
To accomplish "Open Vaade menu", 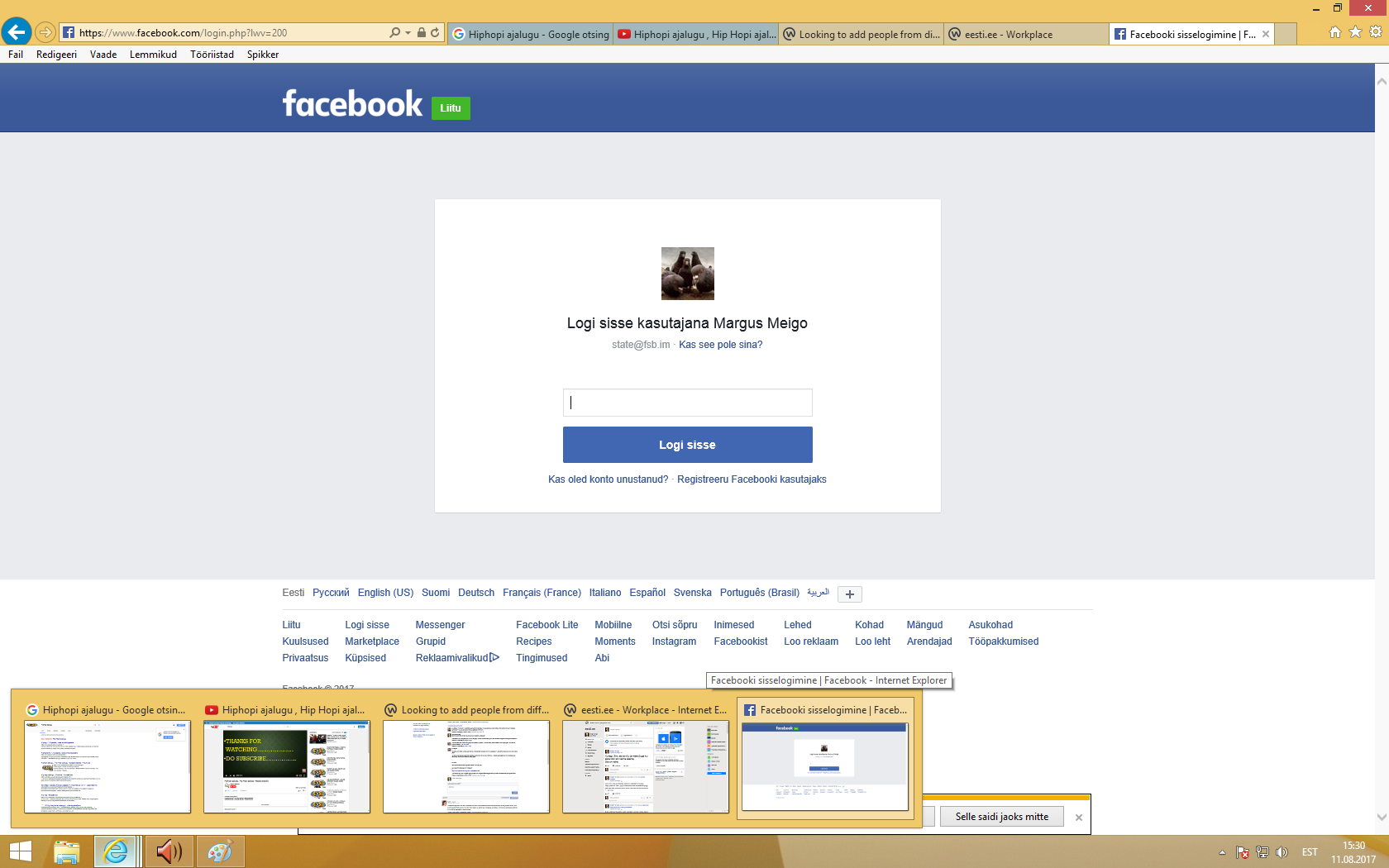I will tap(103, 55).
